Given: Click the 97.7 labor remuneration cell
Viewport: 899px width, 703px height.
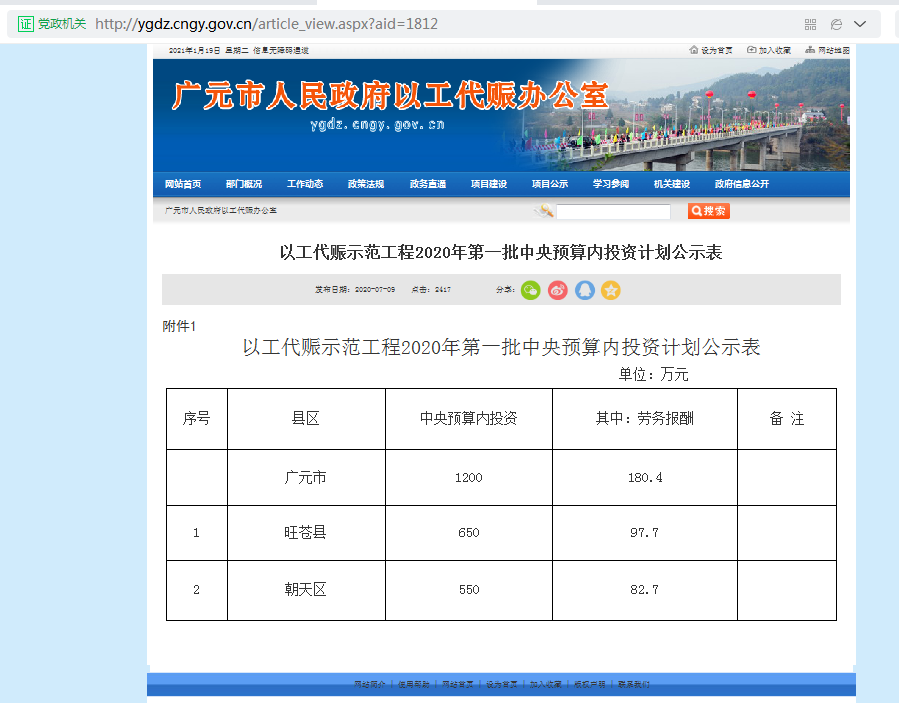Looking at the screenshot, I should click(x=645, y=533).
